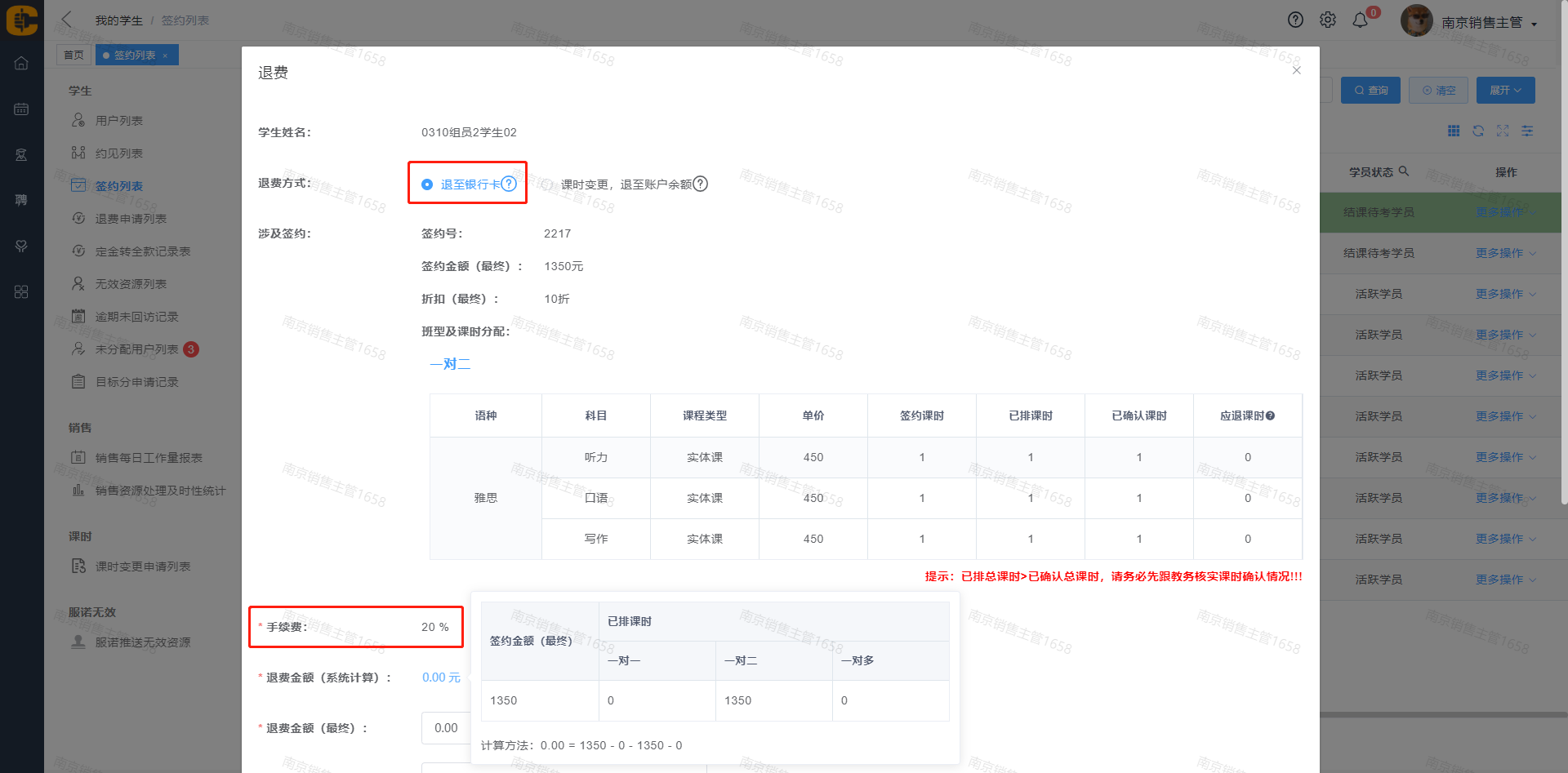This screenshot has height=773, width=1568.
Task: Click the home icon in left sidebar
Action: coord(21,64)
